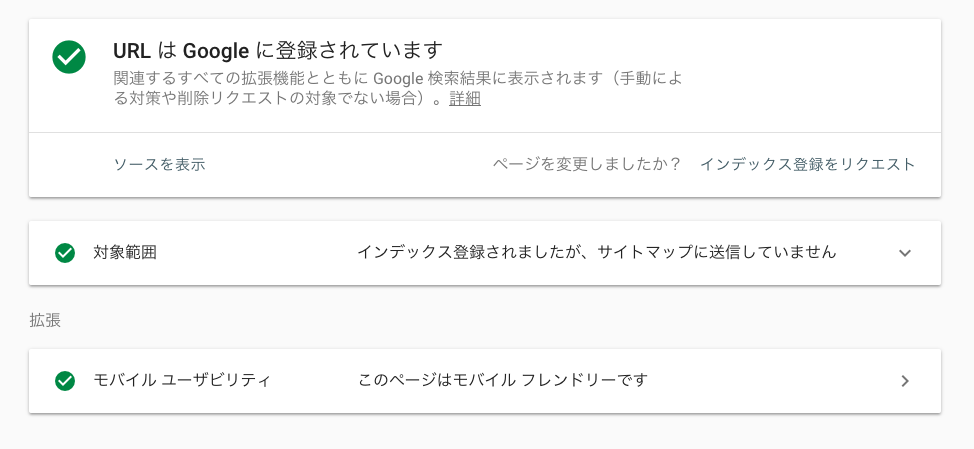Click the large green checkmark beside the URL status title
The height and width of the screenshot is (449, 974).
point(69,57)
